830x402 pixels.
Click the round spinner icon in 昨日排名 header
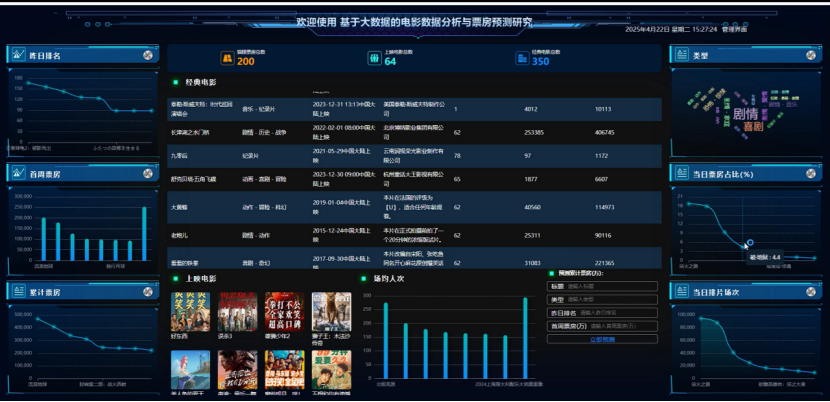click(148, 55)
